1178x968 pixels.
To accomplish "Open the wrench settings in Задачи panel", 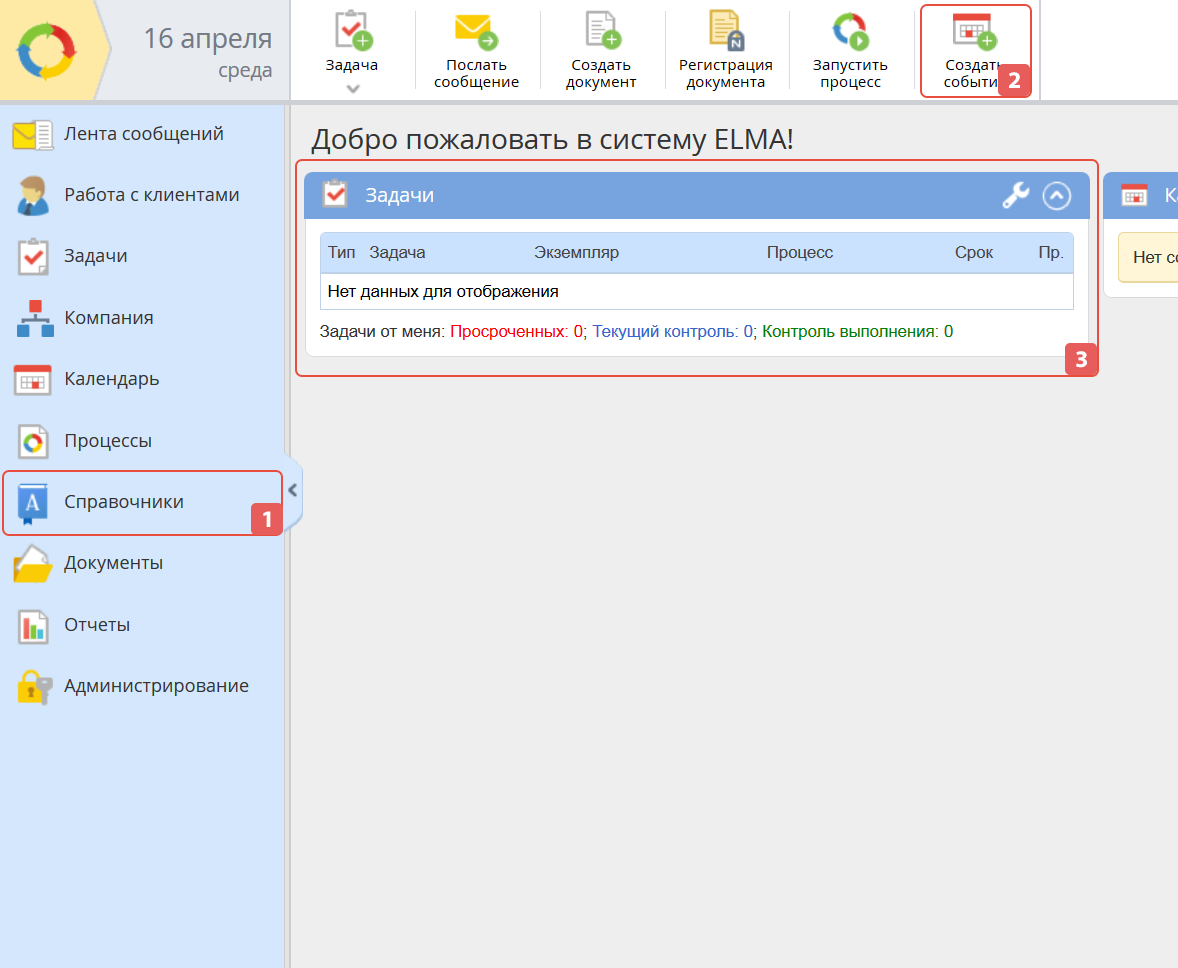I will (x=1015, y=195).
